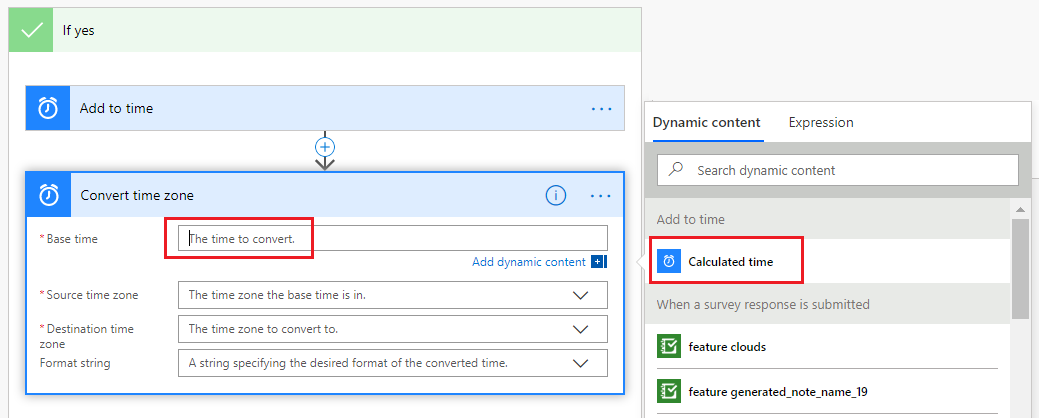Image resolution: width=1039 pixels, height=418 pixels.
Task: Switch to the Expression tab
Action: point(821,122)
